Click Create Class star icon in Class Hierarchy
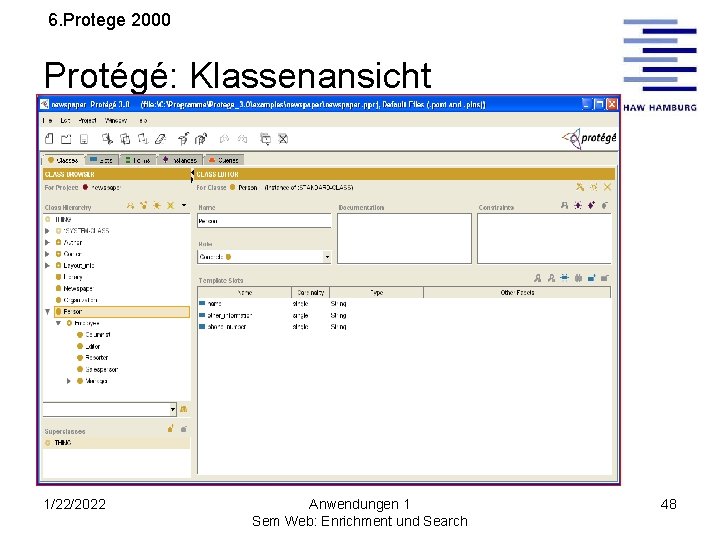Screen dimensions: 720x540 click(x=157, y=206)
